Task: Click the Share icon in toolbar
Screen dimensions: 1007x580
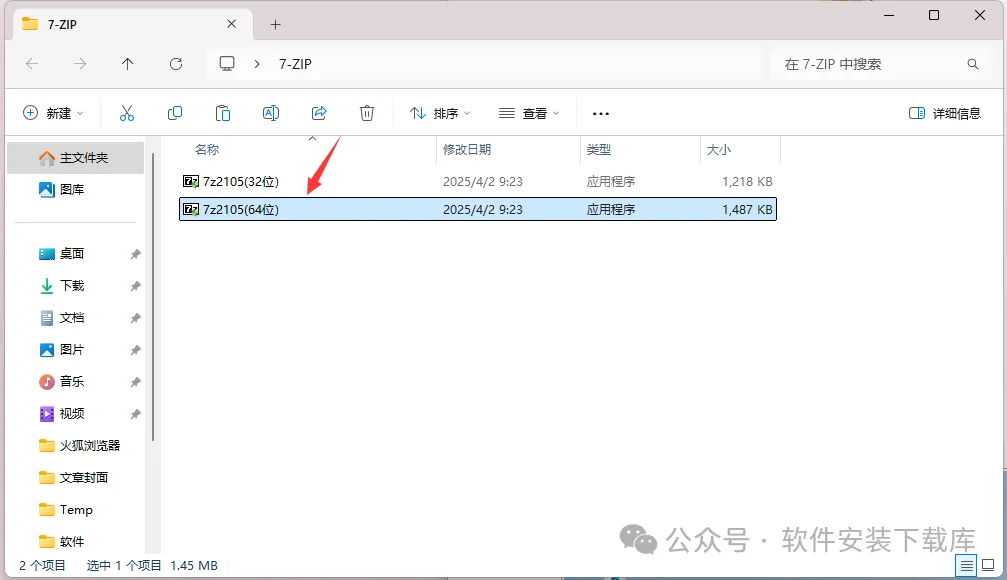Action: [x=319, y=114]
